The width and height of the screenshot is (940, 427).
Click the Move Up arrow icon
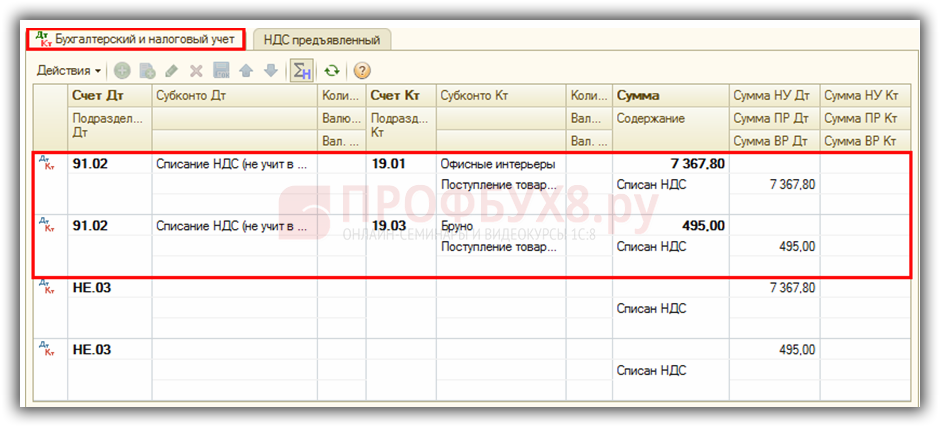(246, 71)
